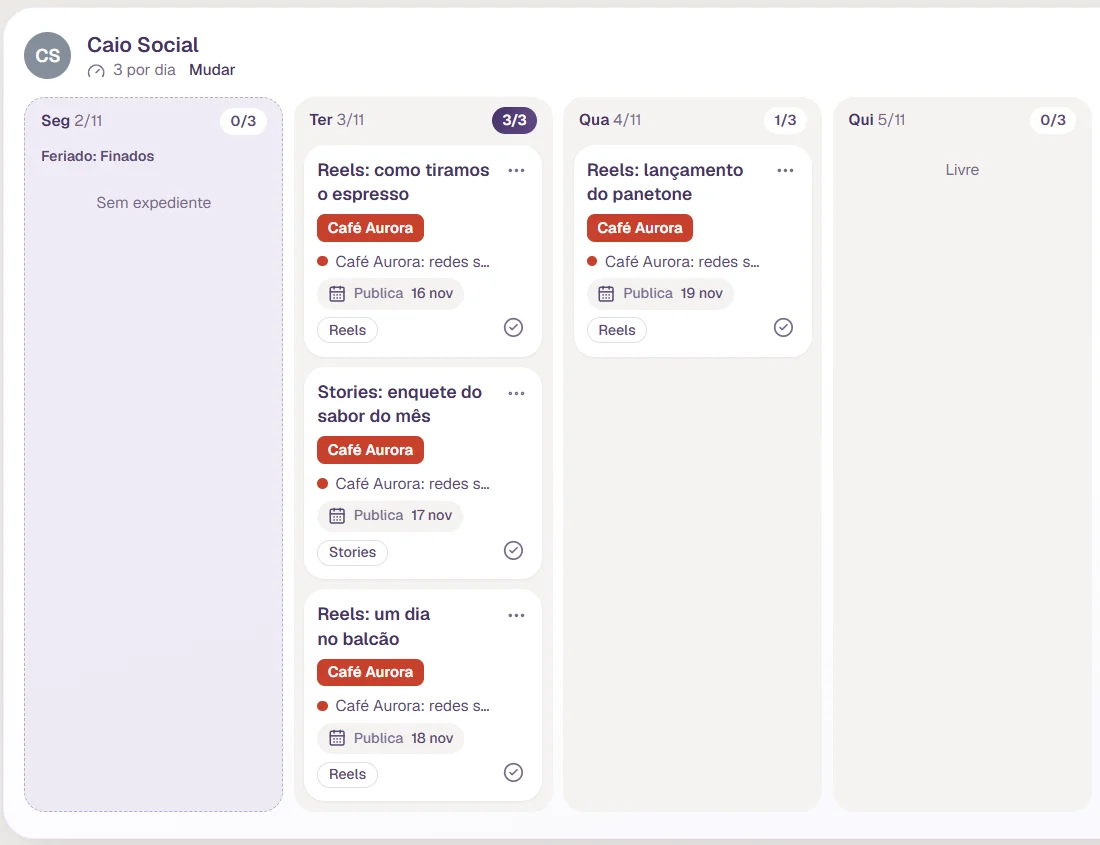Open the 'Reels: como tiramos o espresso' card title
1100x845 pixels.
click(403, 182)
